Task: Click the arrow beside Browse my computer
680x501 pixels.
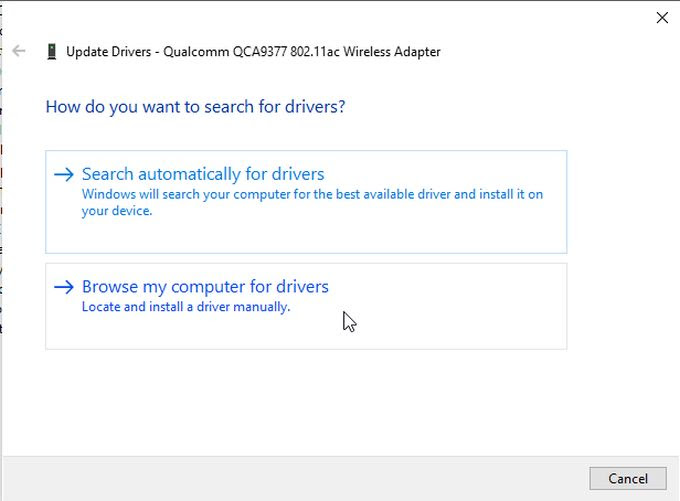Action: coord(64,287)
